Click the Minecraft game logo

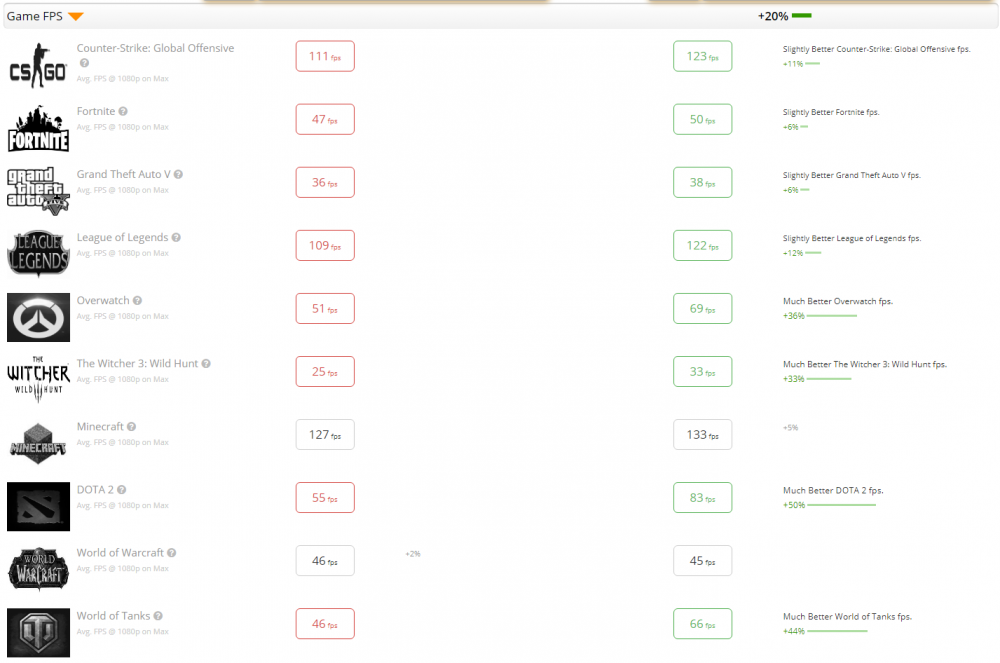click(x=38, y=443)
